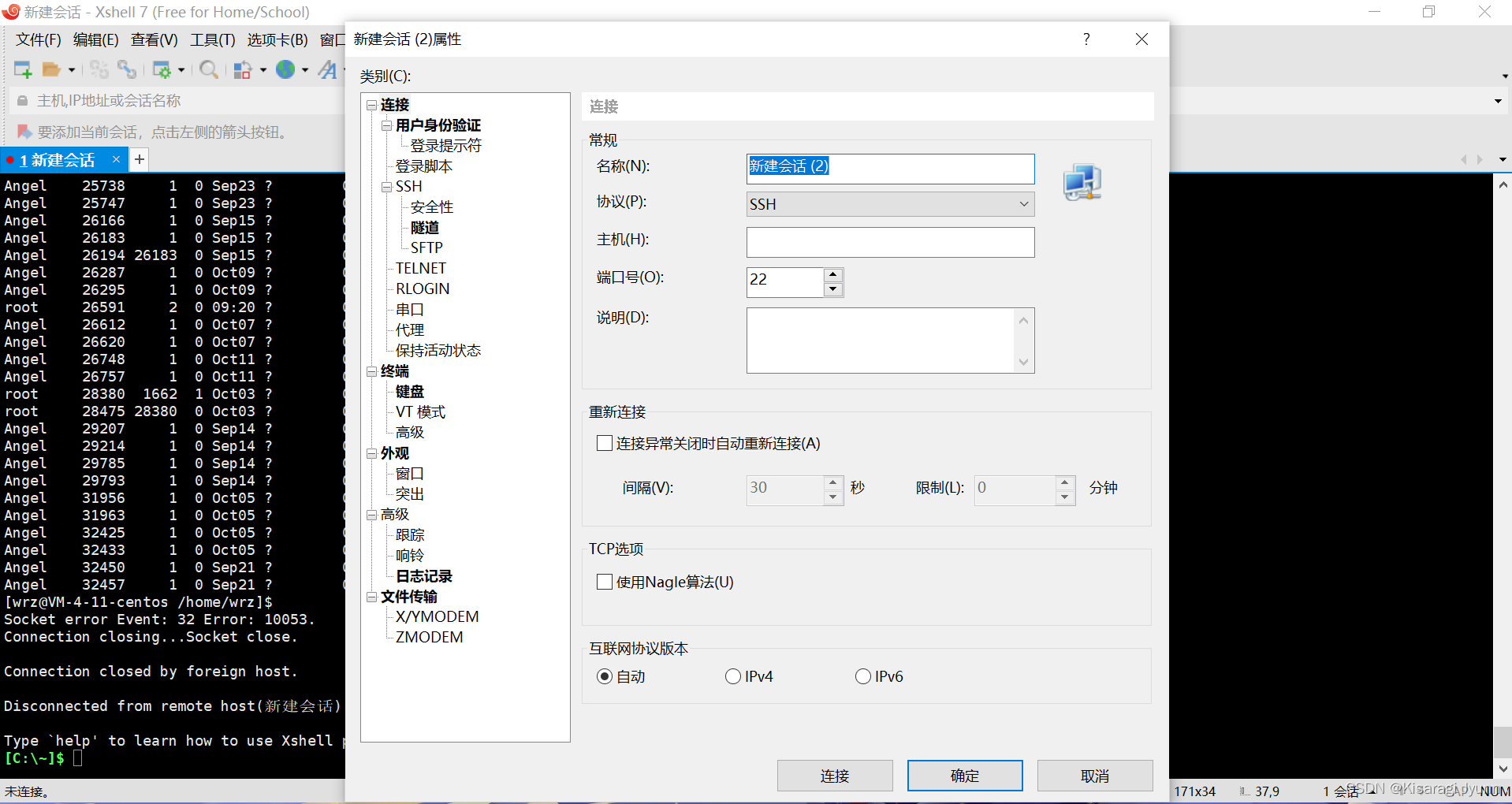Image resolution: width=1512 pixels, height=804 pixels.
Task: Select TELNET in the category tree
Action: click(x=421, y=268)
